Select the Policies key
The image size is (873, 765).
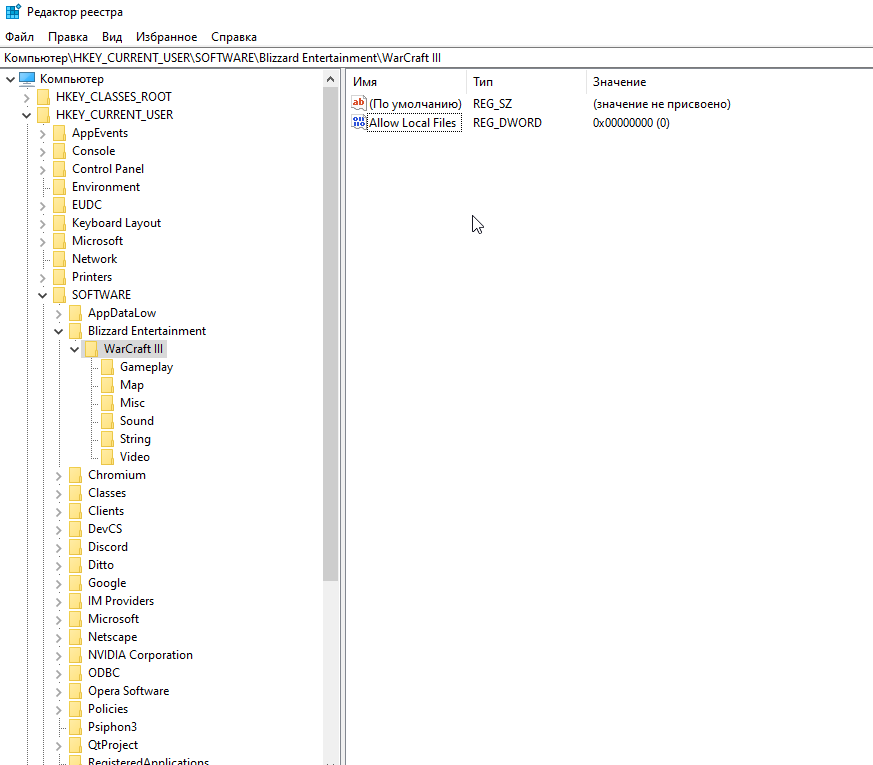[108, 709]
